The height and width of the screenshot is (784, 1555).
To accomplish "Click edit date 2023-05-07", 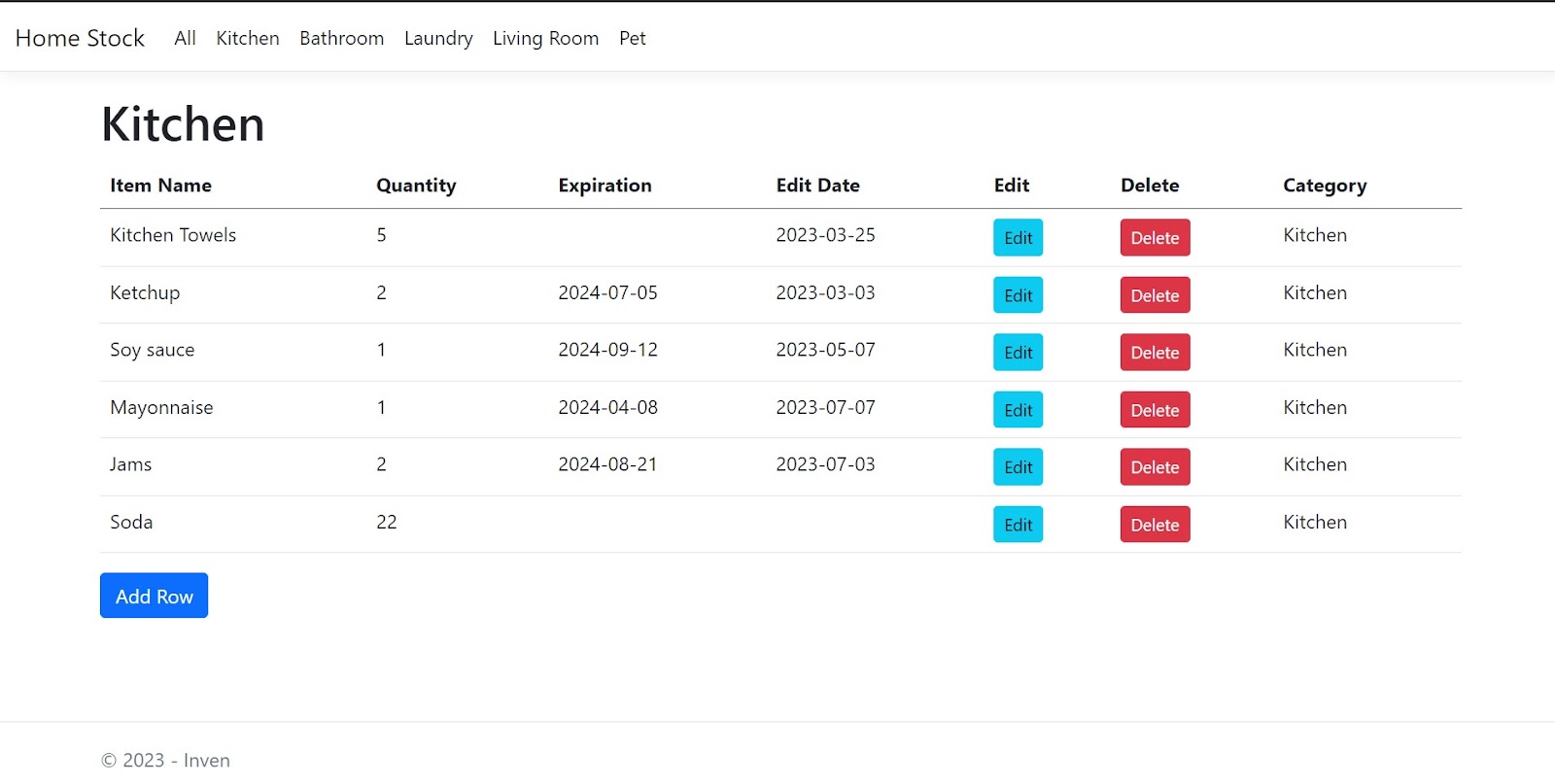I will (825, 350).
